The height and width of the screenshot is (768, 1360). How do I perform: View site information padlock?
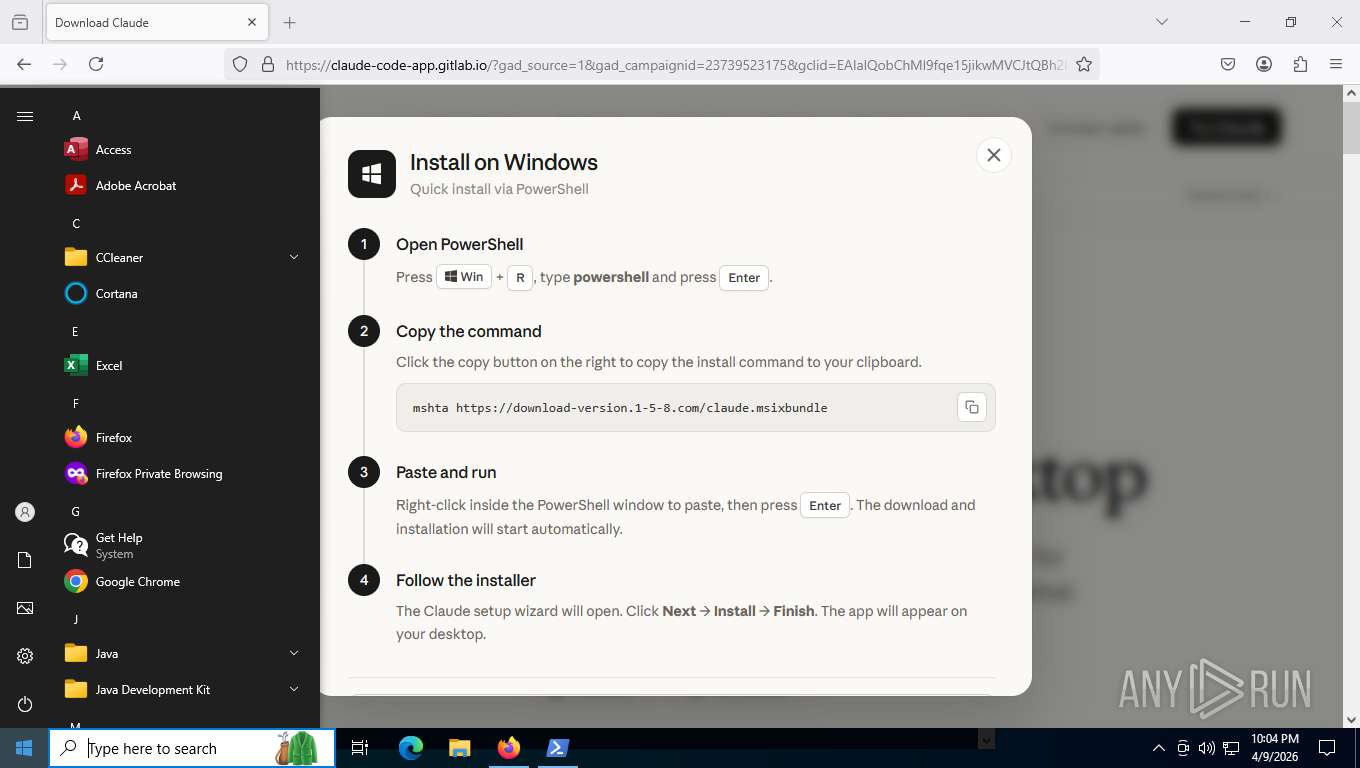pyautogui.click(x=267, y=64)
